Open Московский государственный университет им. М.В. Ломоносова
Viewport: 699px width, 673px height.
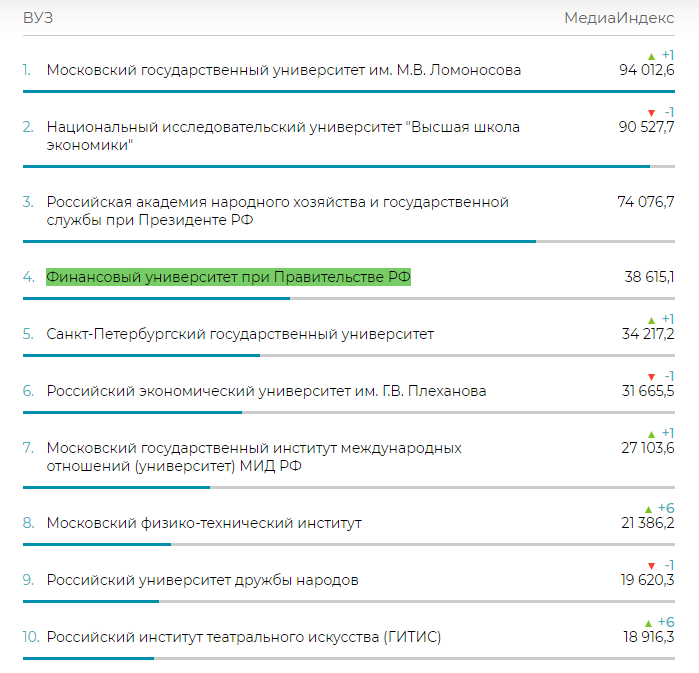(284, 70)
